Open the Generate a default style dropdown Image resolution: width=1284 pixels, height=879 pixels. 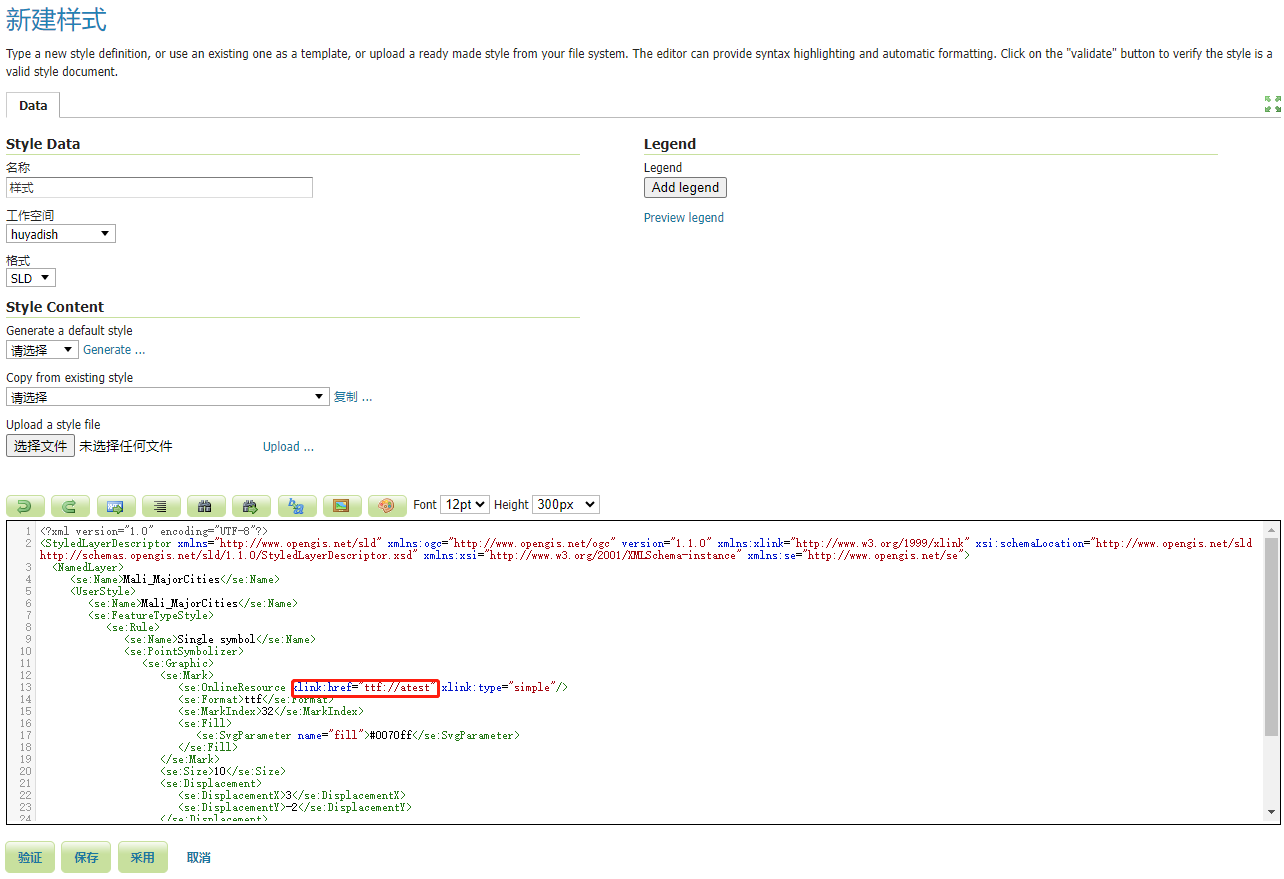click(x=42, y=349)
